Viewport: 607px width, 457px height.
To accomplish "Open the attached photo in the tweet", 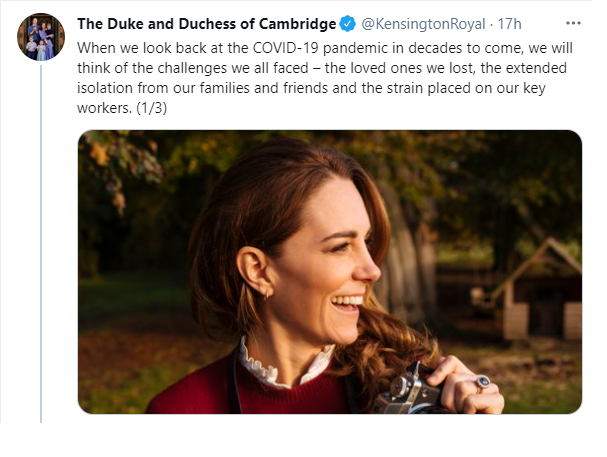I will click(329, 271).
